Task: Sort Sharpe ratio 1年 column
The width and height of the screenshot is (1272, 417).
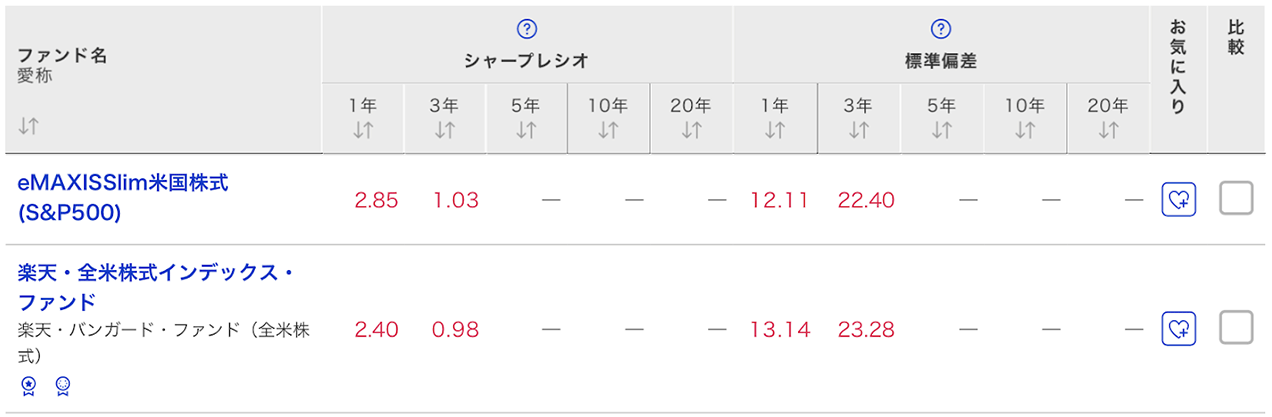Action: pyautogui.click(x=363, y=130)
